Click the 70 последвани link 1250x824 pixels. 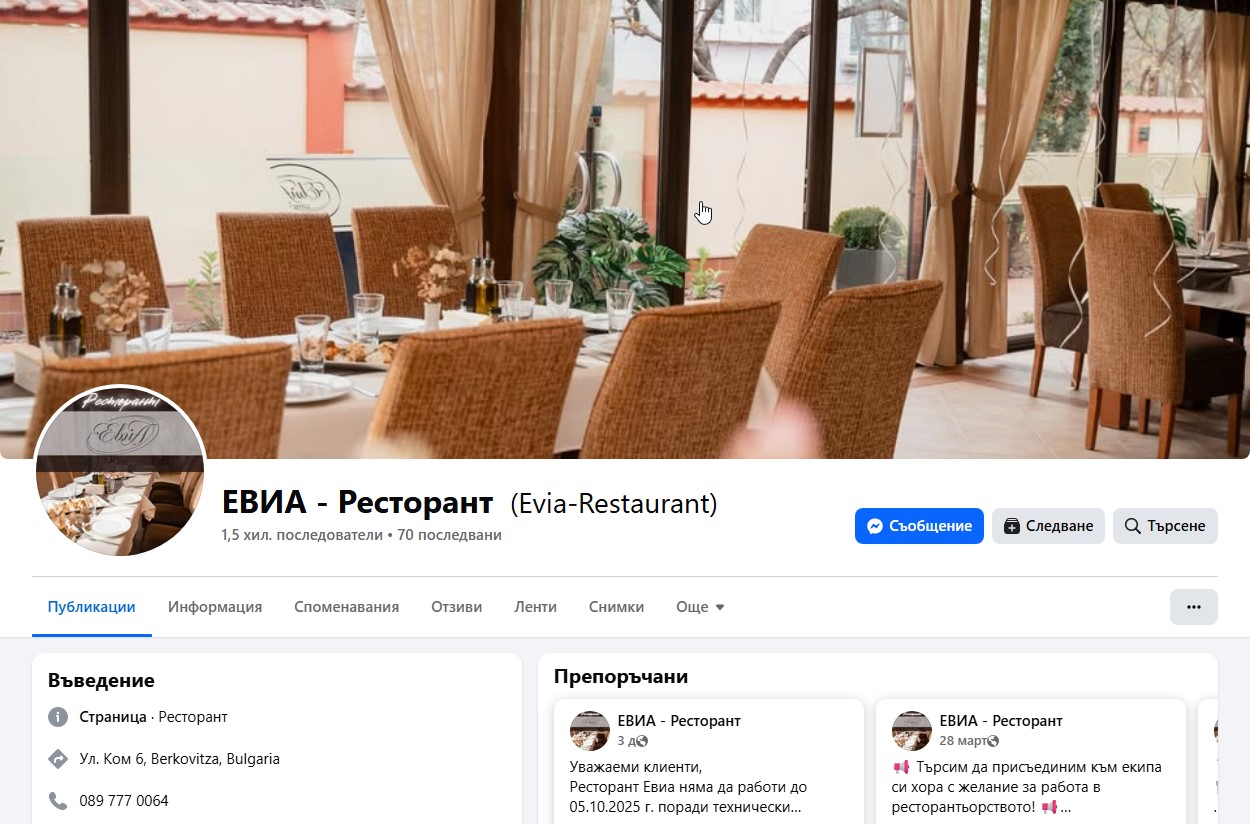[449, 535]
